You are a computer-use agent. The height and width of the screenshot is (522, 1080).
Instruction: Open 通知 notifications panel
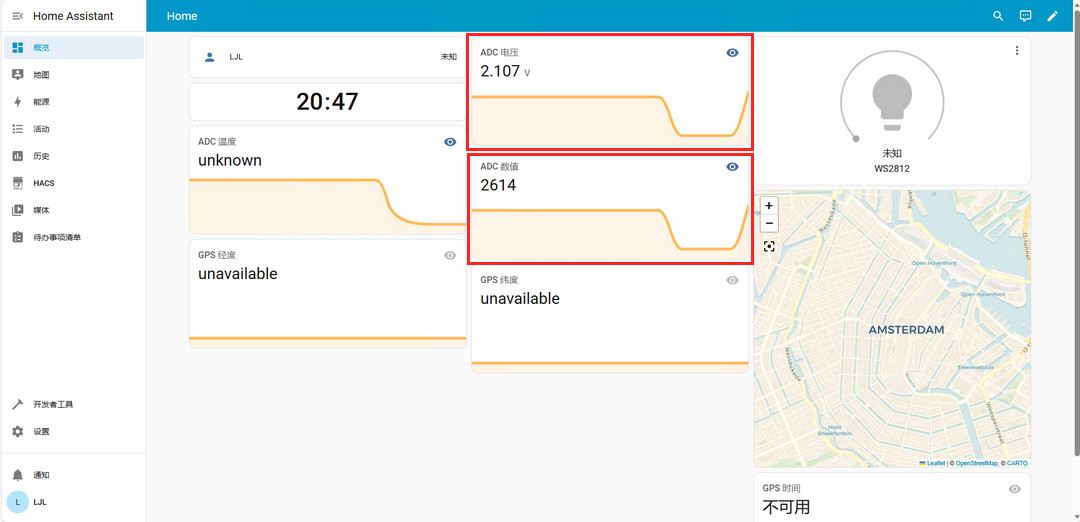click(74, 475)
